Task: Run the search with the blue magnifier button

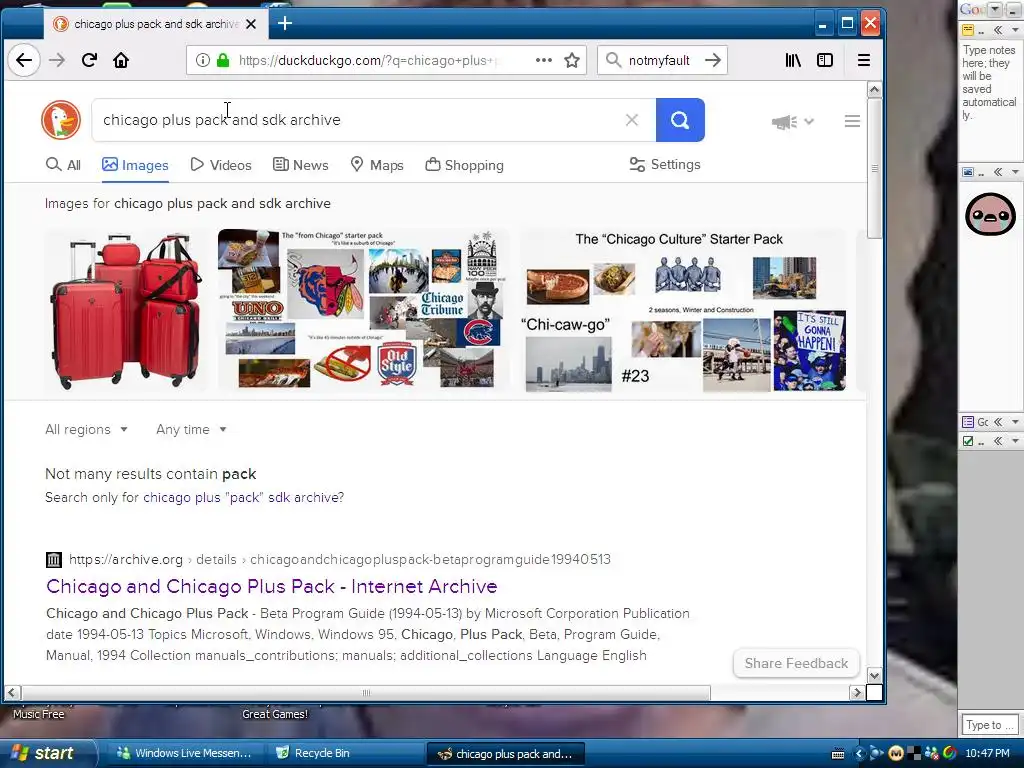Action: click(x=680, y=120)
